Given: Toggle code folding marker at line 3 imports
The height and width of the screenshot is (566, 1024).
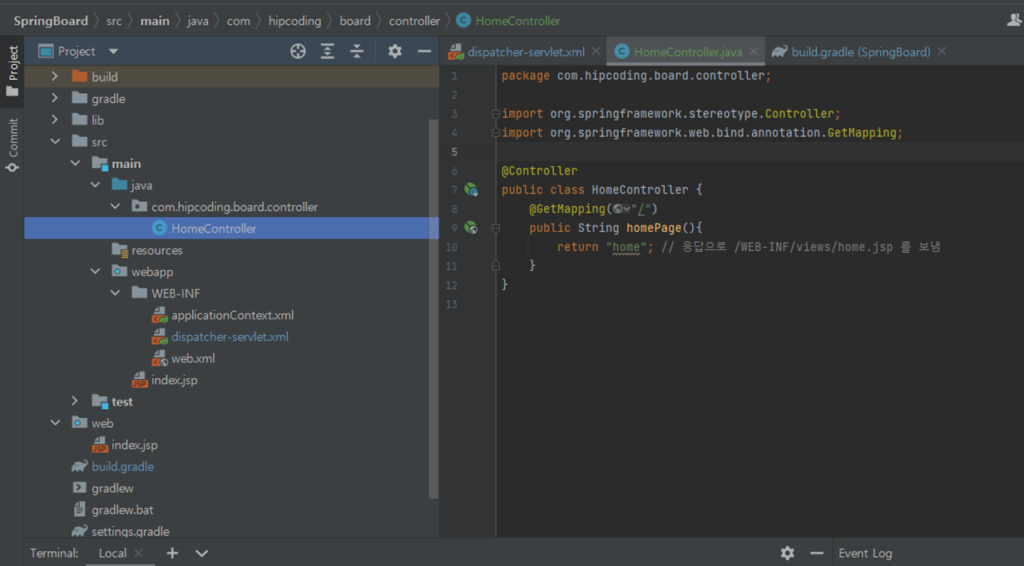Looking at the screenshot, I should pos(495,114).
